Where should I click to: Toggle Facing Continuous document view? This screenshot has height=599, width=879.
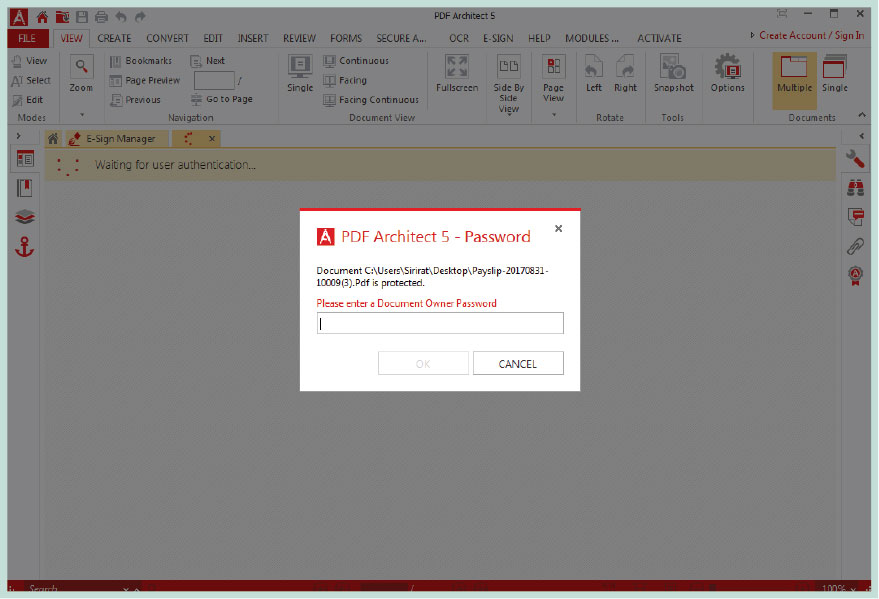pyautogui.click(x=370, y=100)
